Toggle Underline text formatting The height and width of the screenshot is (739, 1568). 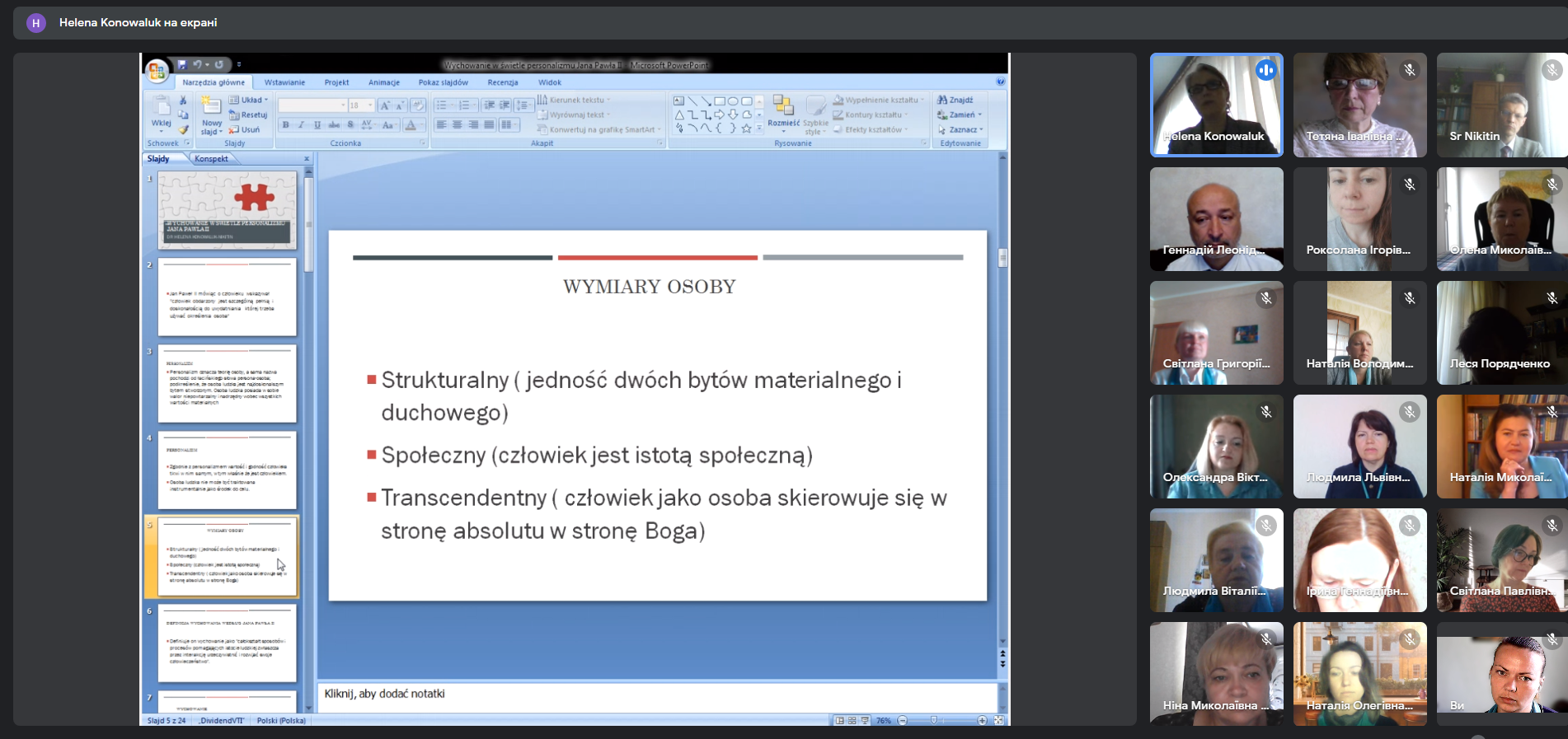pyautogui.click(x=317, y=125)
